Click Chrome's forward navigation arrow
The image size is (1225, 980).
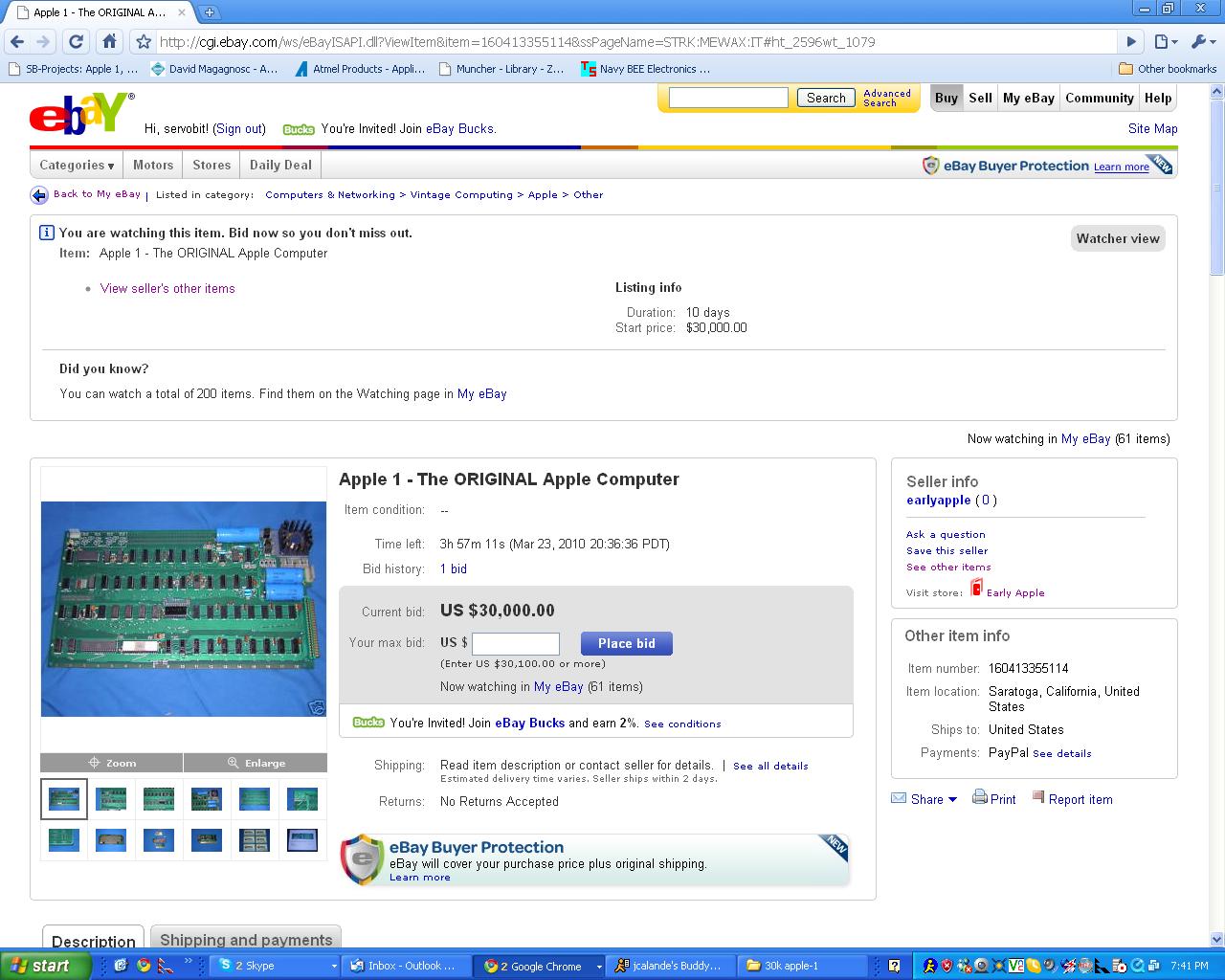[43, 41]
